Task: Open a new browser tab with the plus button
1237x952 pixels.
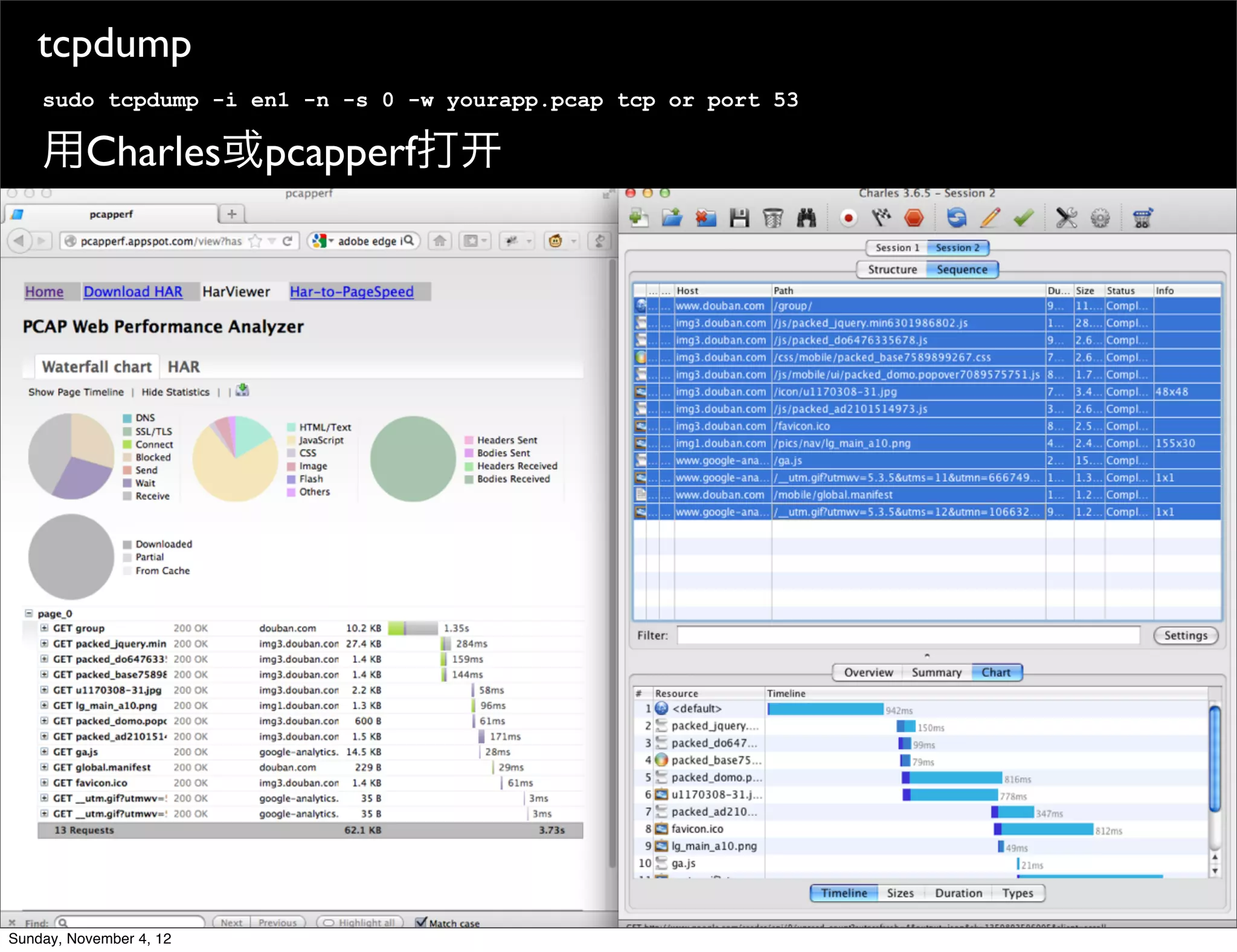Action: [232, 214]
